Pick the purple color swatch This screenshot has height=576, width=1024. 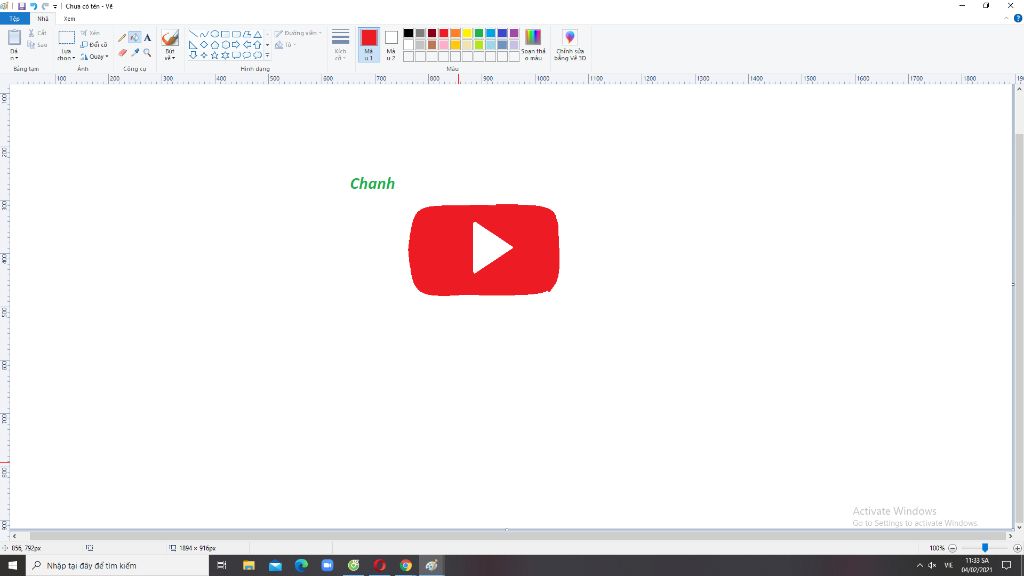(x=514, y=33)
